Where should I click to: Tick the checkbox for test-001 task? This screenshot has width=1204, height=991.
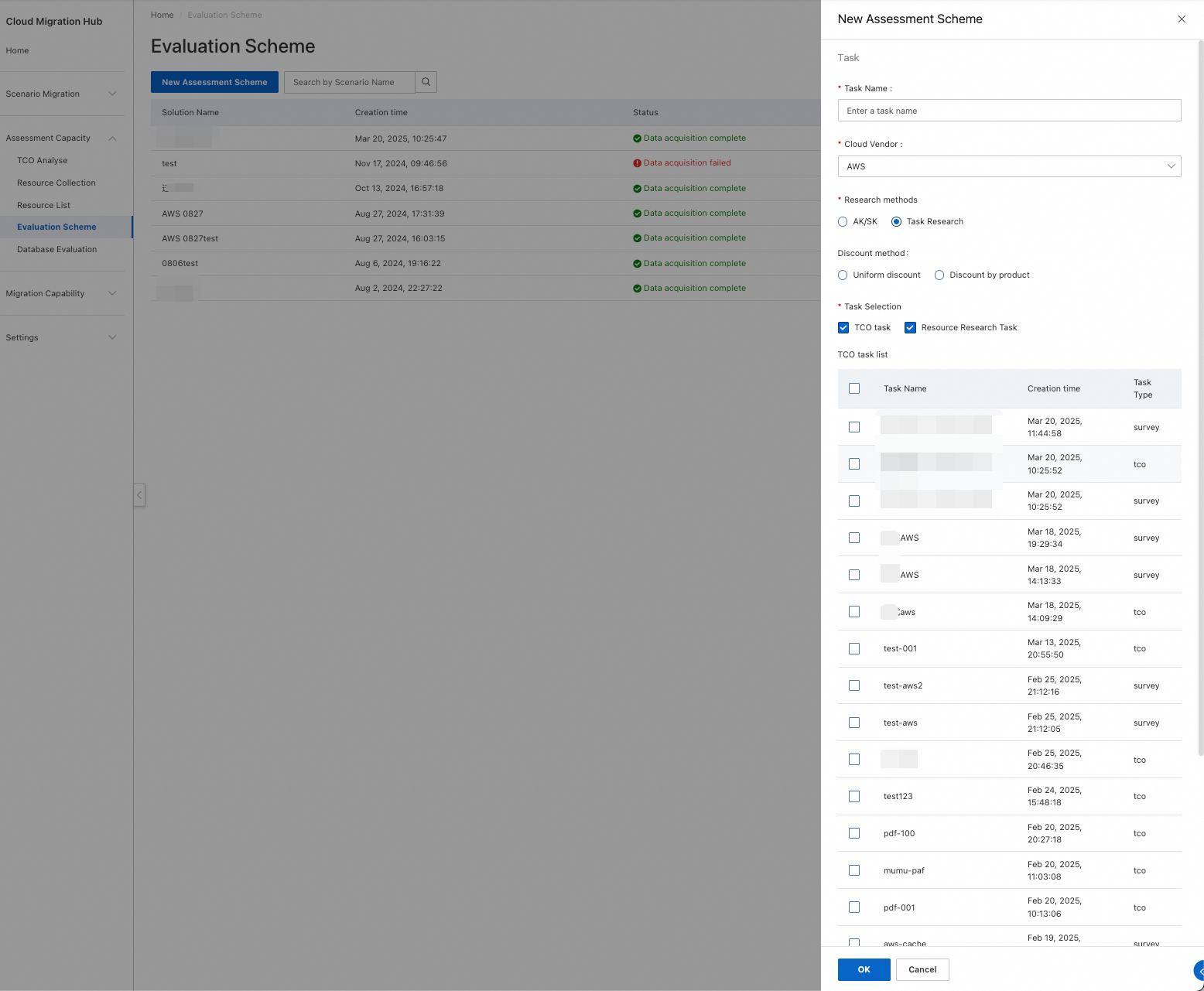(x=853, y=649)
